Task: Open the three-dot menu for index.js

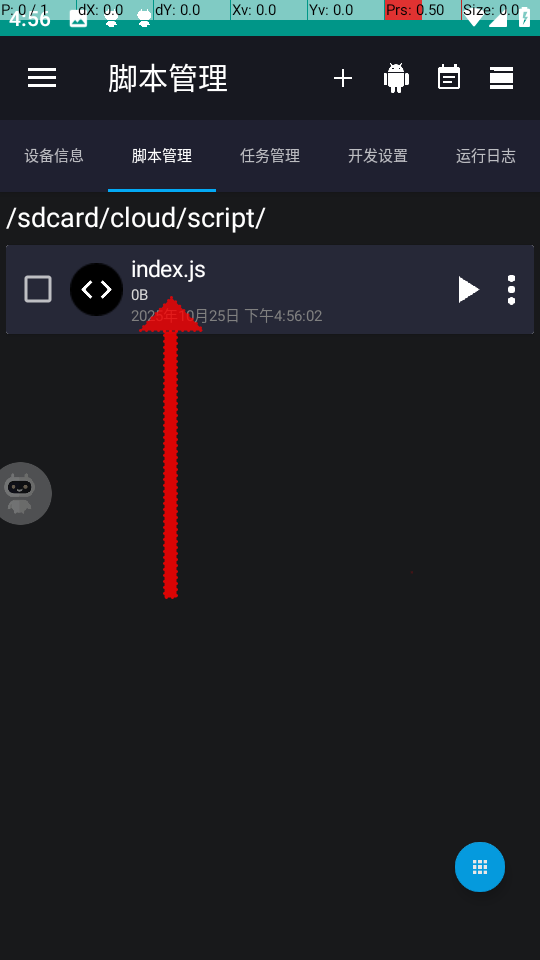Action: click(x=511, y=290)
